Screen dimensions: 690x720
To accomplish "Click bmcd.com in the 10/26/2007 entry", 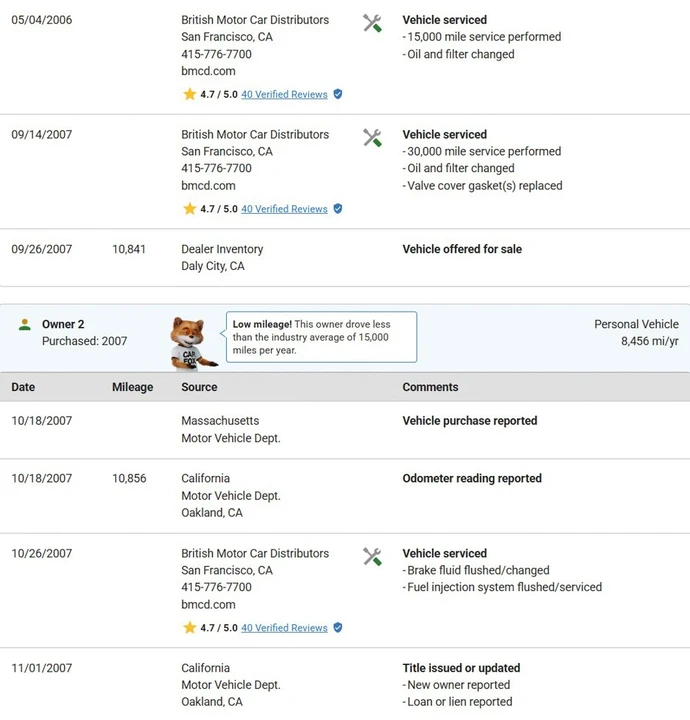I will 208,604.
